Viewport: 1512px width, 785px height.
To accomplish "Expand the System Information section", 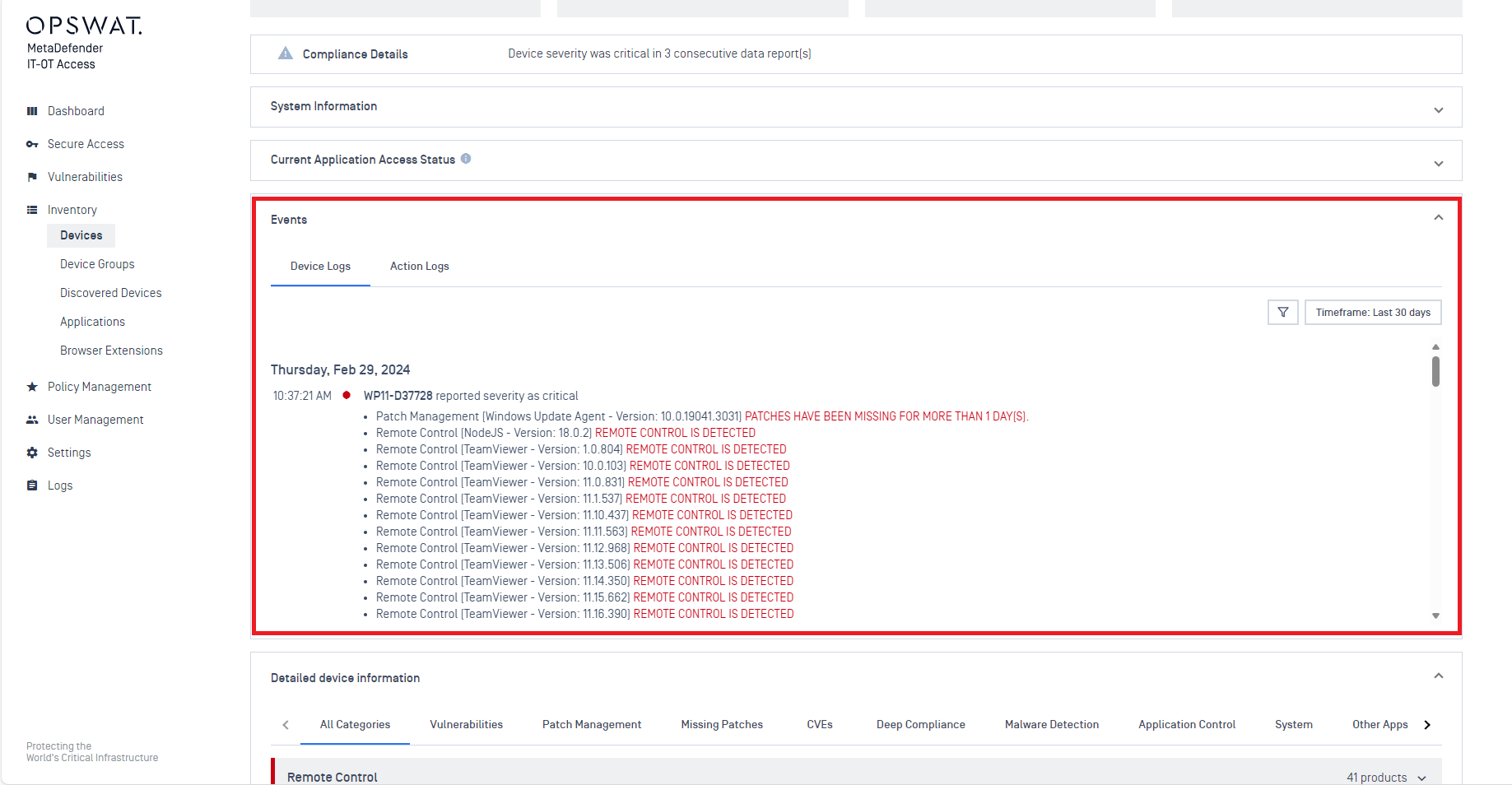I will coord(1439,110).
